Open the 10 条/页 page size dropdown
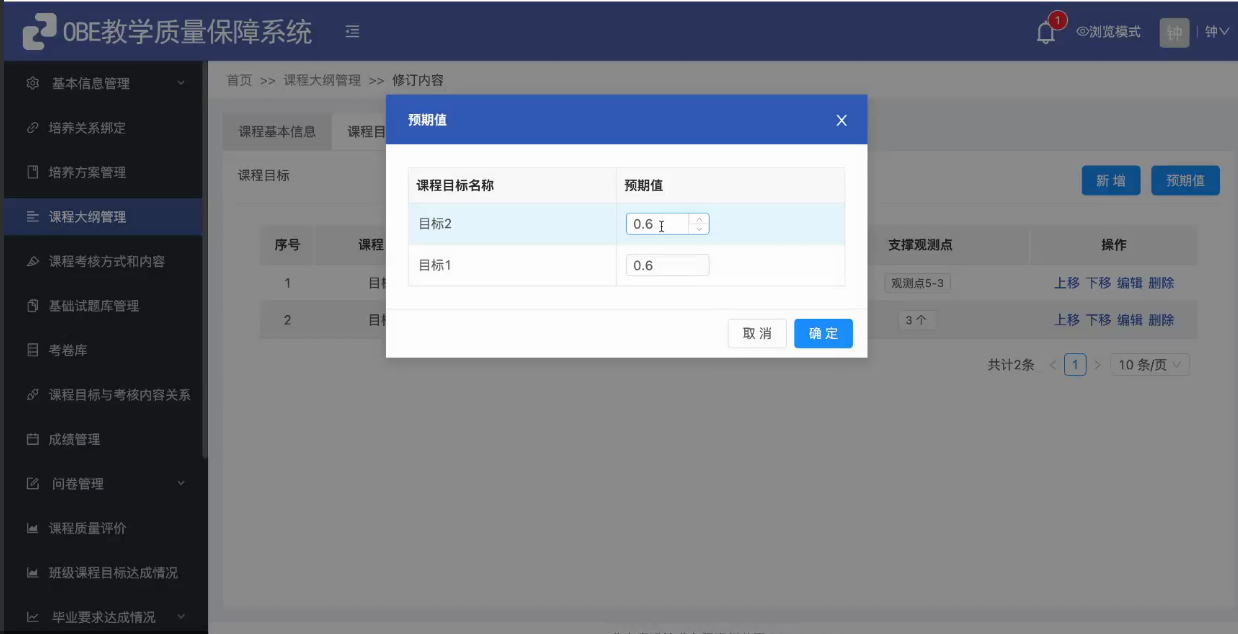The image size is (1238, 634). (1151, 365)
